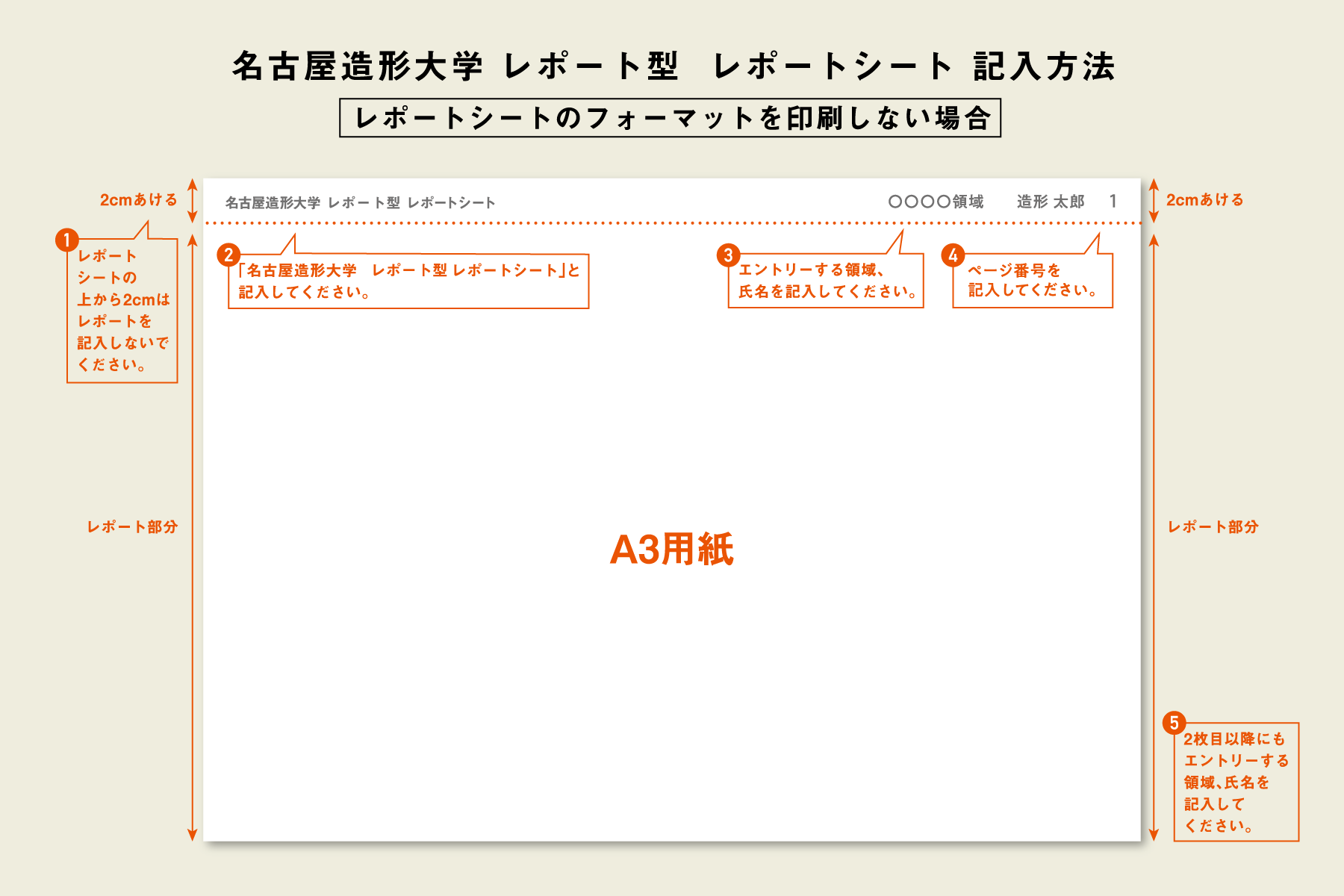
Task: Click the left 'レポート部分' label
Action: pos(132,526)
